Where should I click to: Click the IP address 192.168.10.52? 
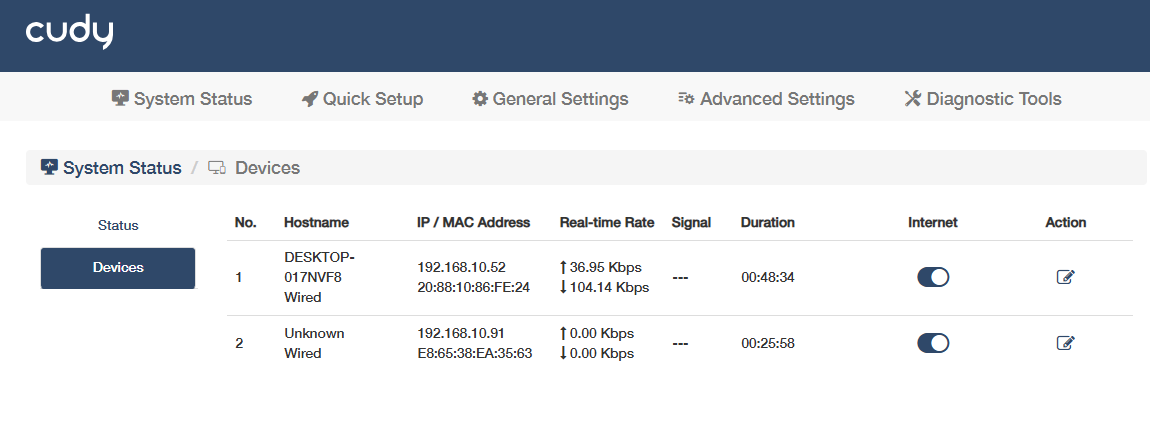[461, 267]
